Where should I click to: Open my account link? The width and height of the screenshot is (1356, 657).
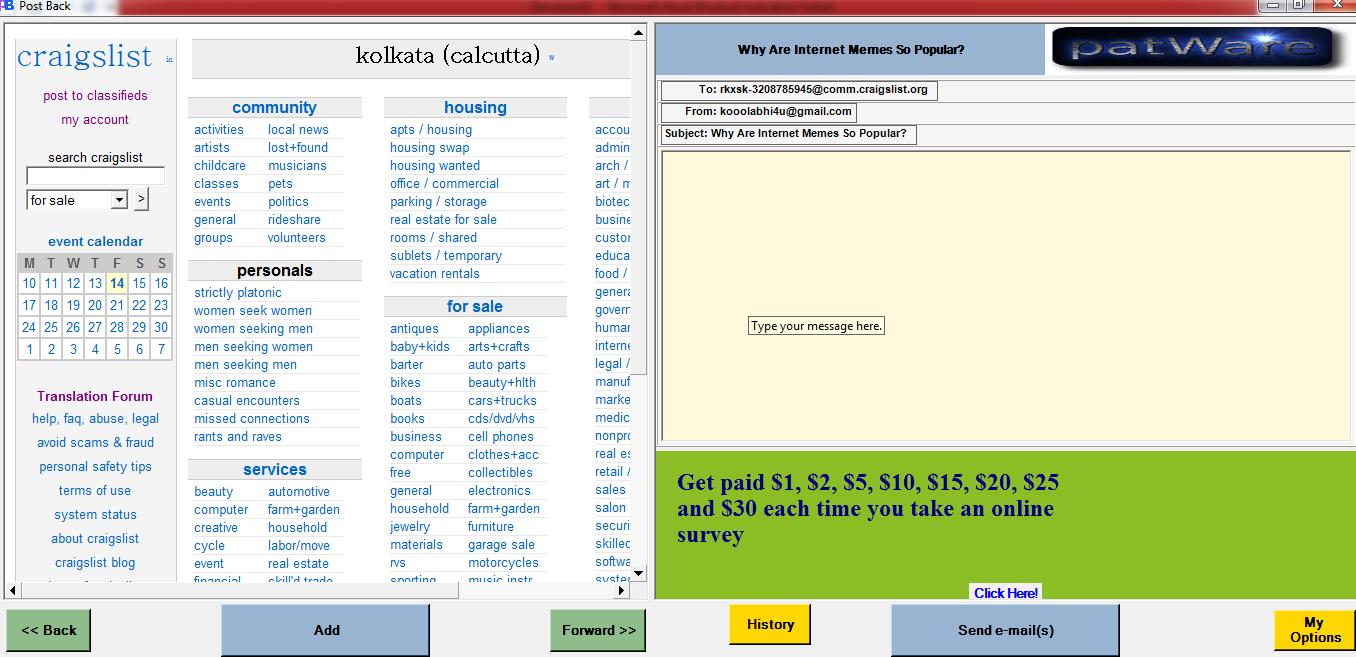pos(95,120)
